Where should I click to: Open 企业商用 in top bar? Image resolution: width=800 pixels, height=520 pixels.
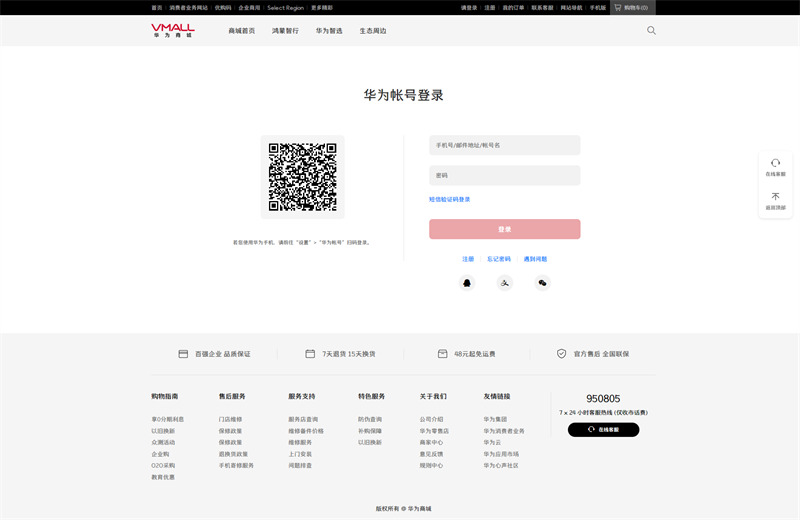tap(249, 8)
